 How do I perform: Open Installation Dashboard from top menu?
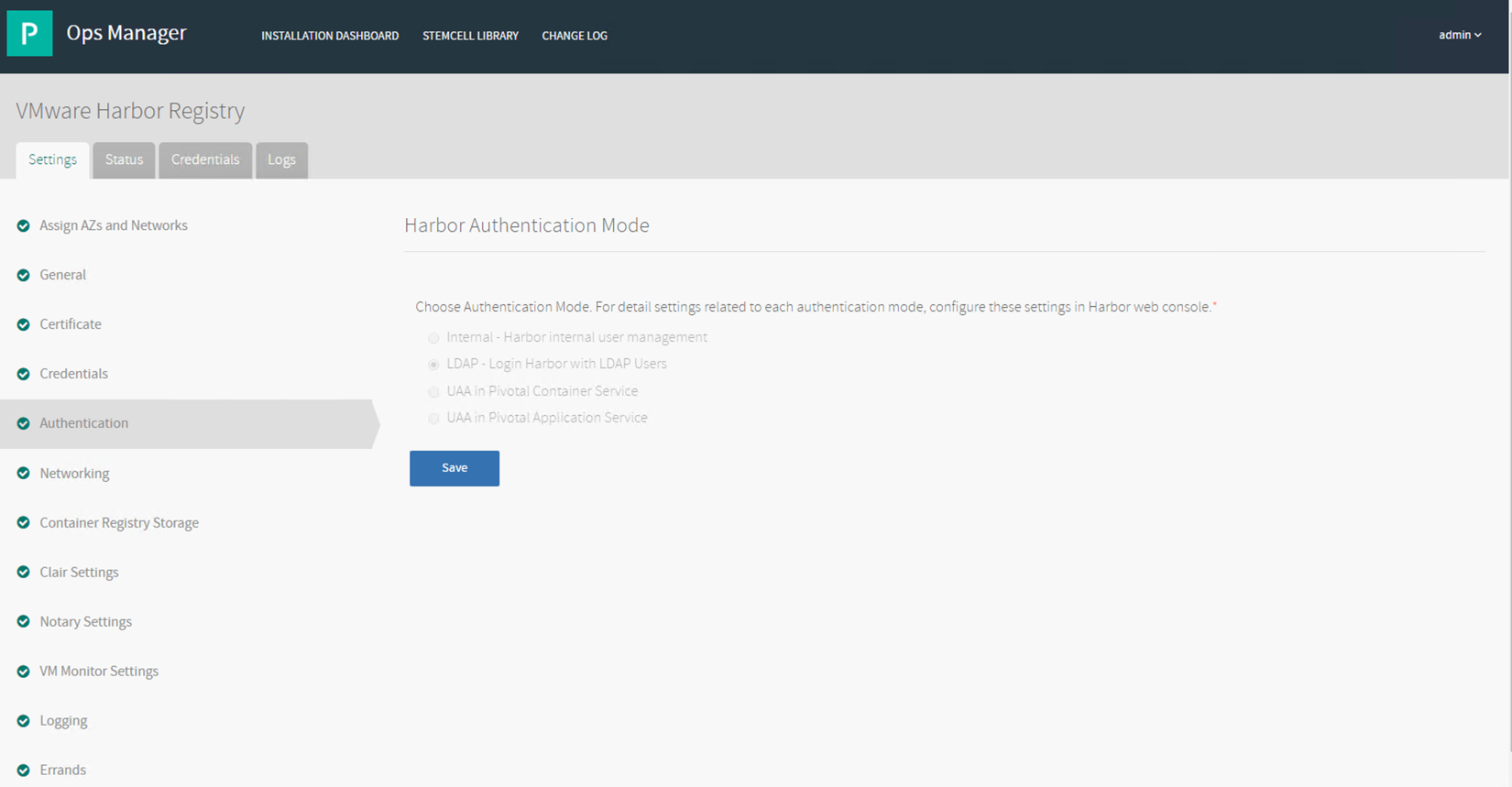[330, 36]
